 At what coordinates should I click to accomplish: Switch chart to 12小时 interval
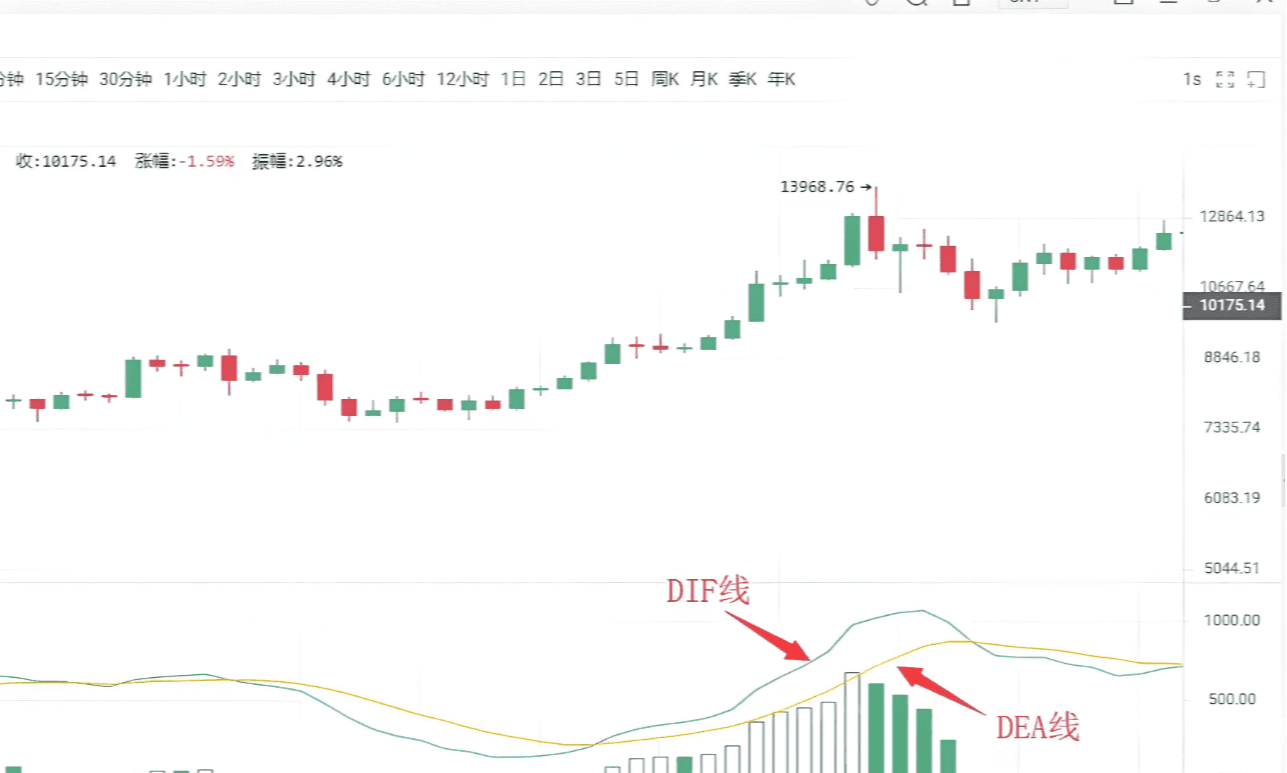[463, 79]
